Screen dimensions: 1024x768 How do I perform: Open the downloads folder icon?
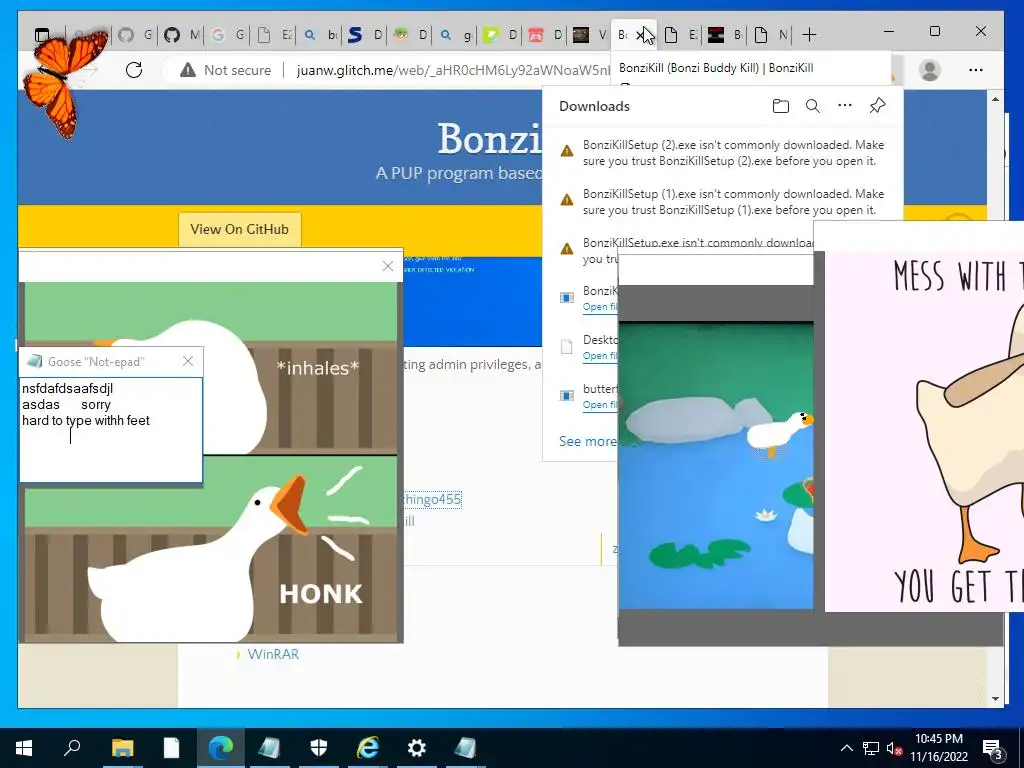point(780,106)
